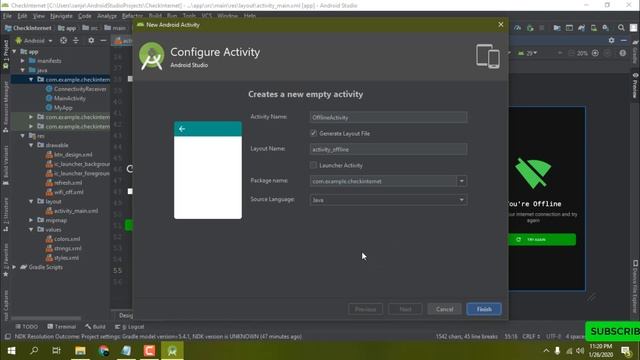Open the Edit menu
The image size is (640, 360).
pyautogui.click(x=22, y=16)
